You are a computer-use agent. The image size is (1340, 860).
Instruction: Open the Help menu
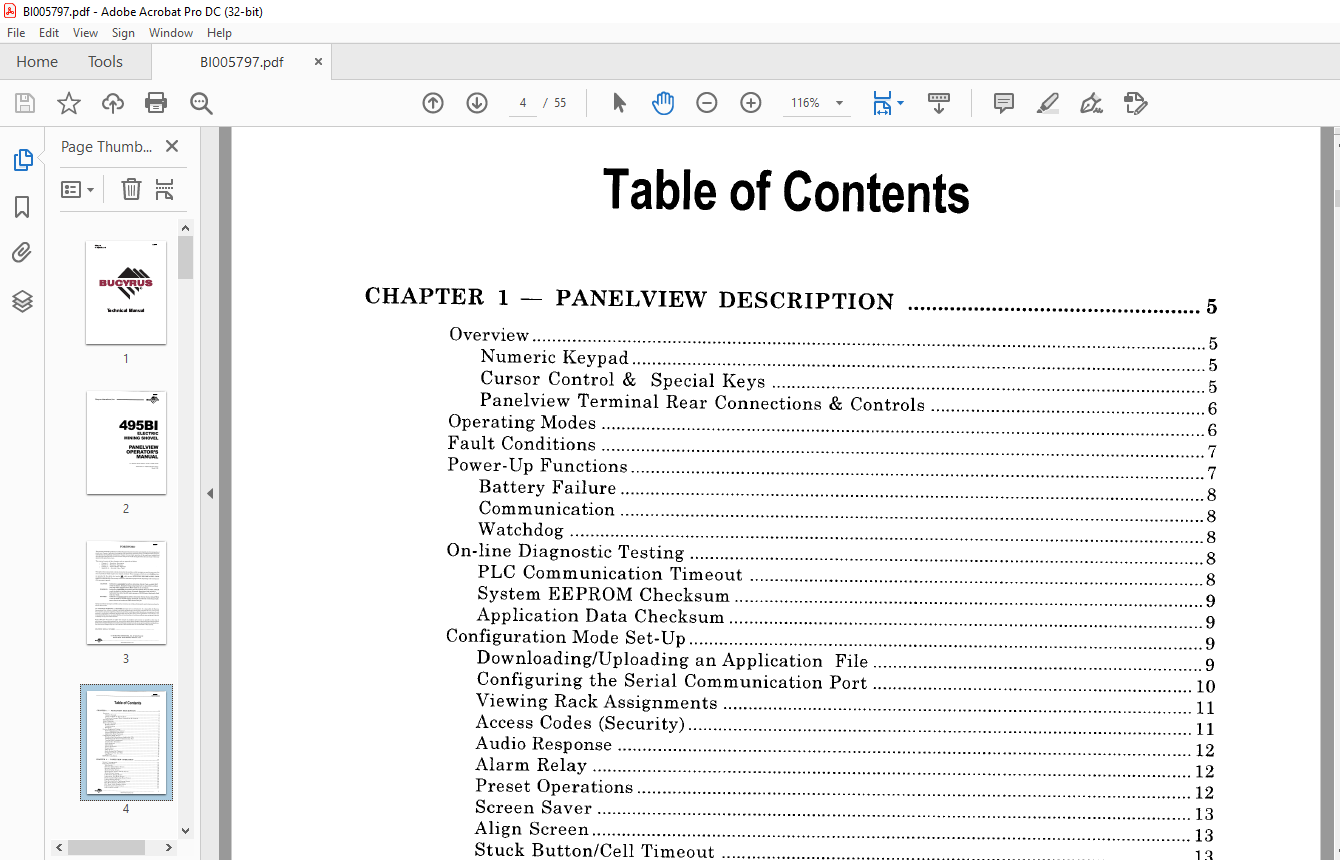pos(219,33)
